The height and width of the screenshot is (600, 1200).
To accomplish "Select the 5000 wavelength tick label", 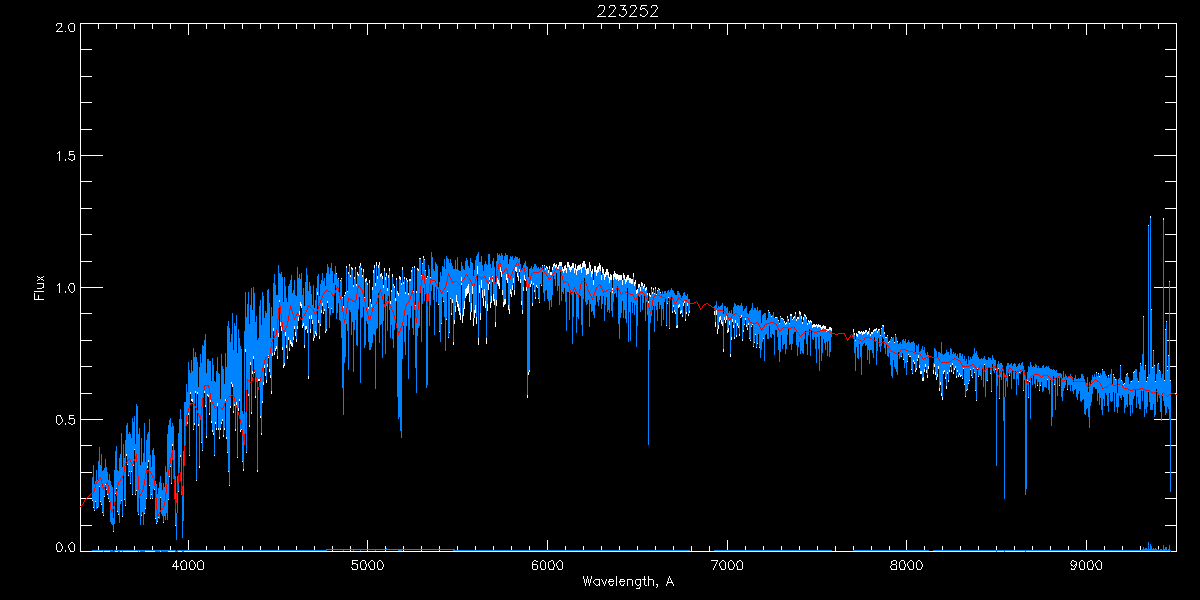I will pyautogui.click(x=368, y=565).
